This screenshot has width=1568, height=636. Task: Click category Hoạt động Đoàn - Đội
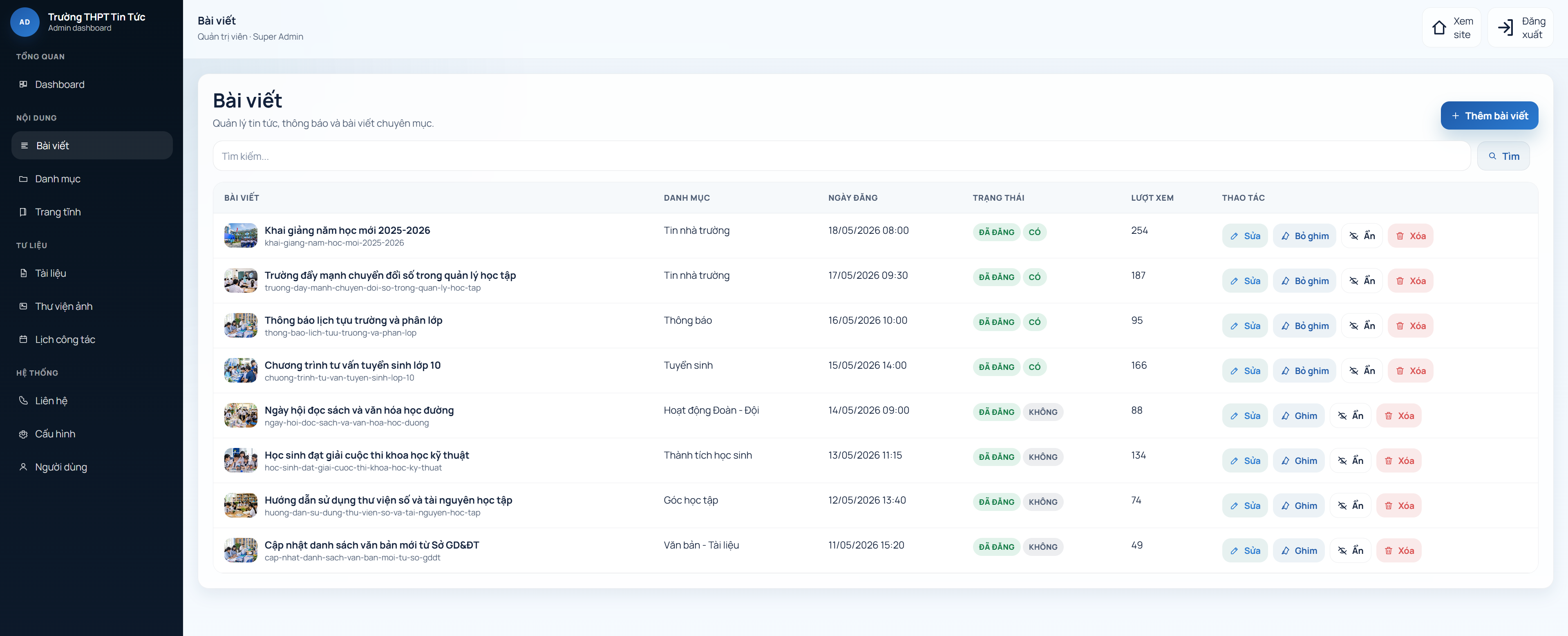coord(711,411)
